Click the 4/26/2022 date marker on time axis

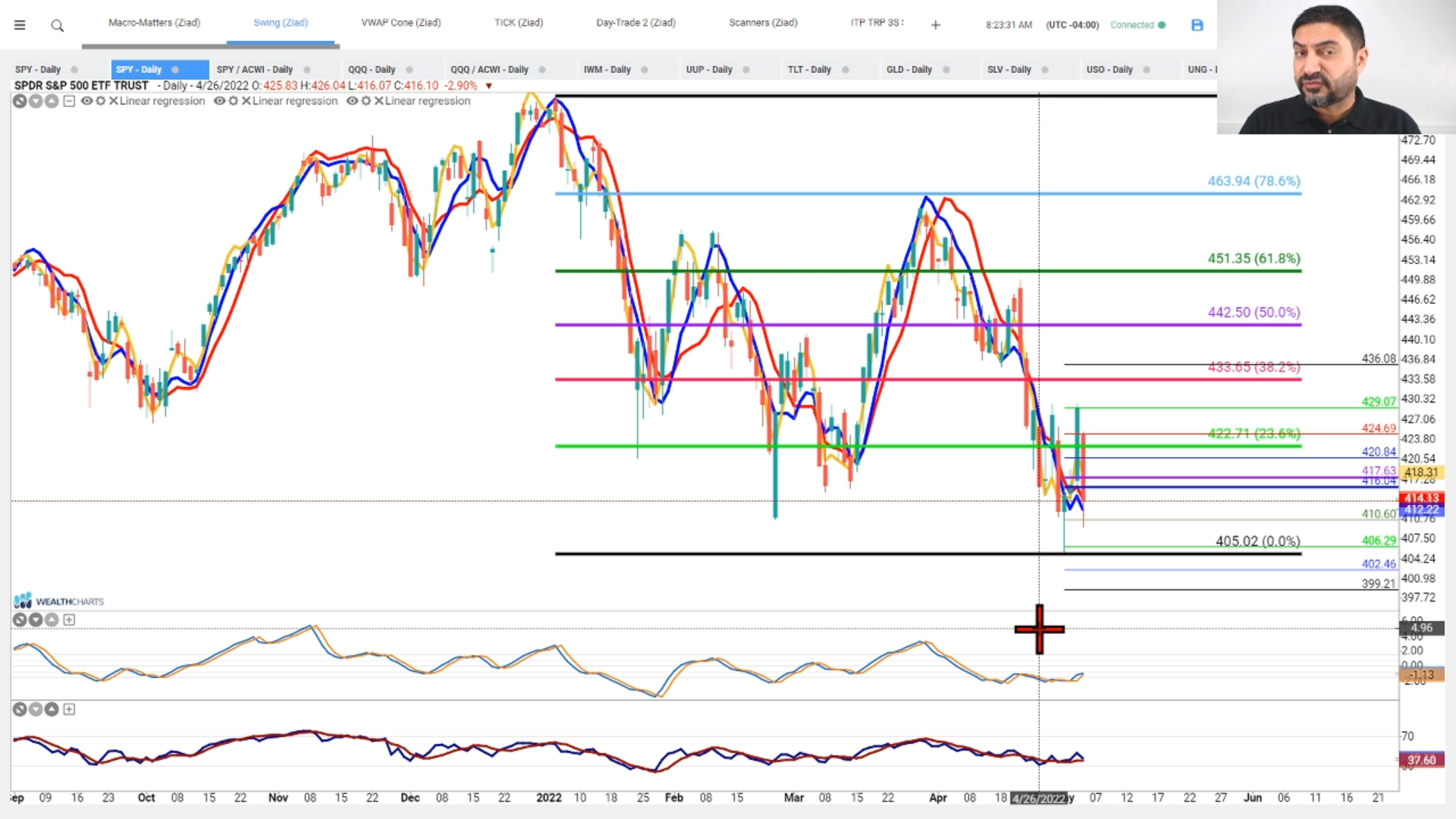(x=1039, y=799)
